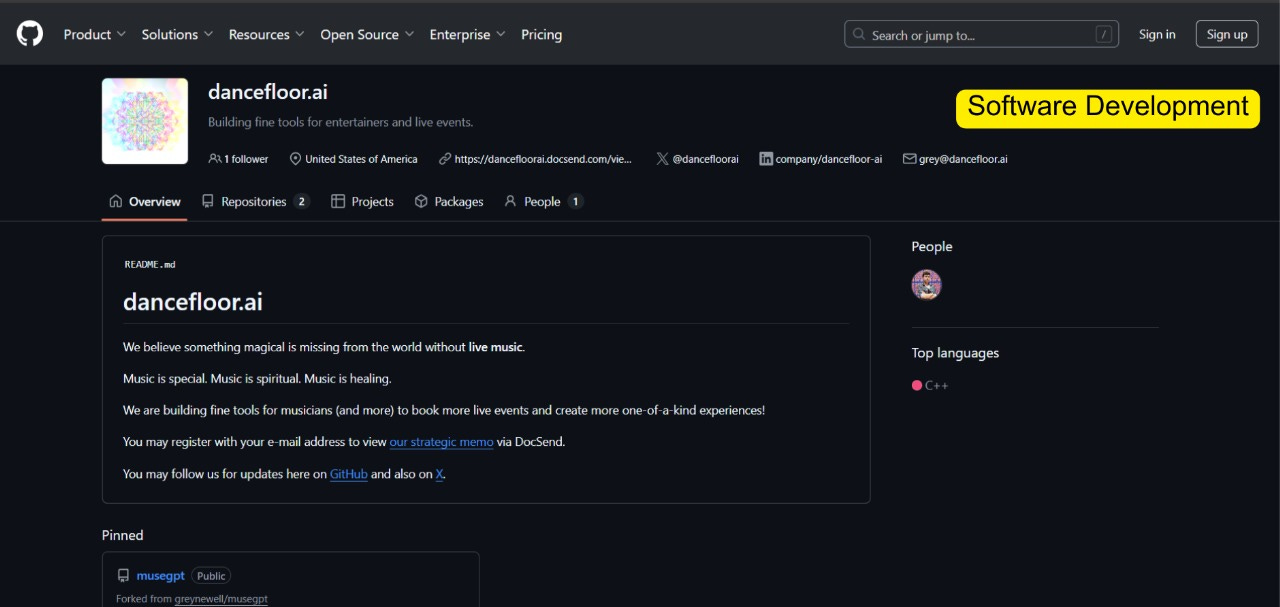Screen dimensions: 1280x607
Task: Click the People sidebar heading
Action: tap(932, 246)
